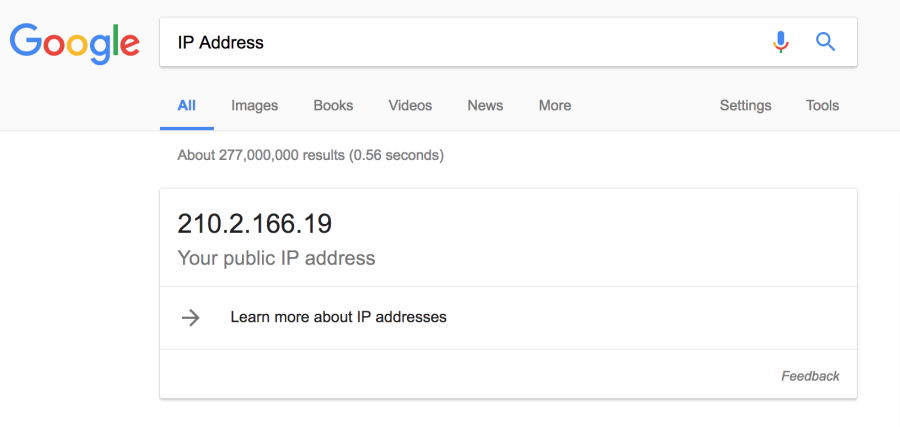Viewport: 900px width, 427px height.
Task: Click the blue magnifying glass search icon
Action: coord(825,41)
